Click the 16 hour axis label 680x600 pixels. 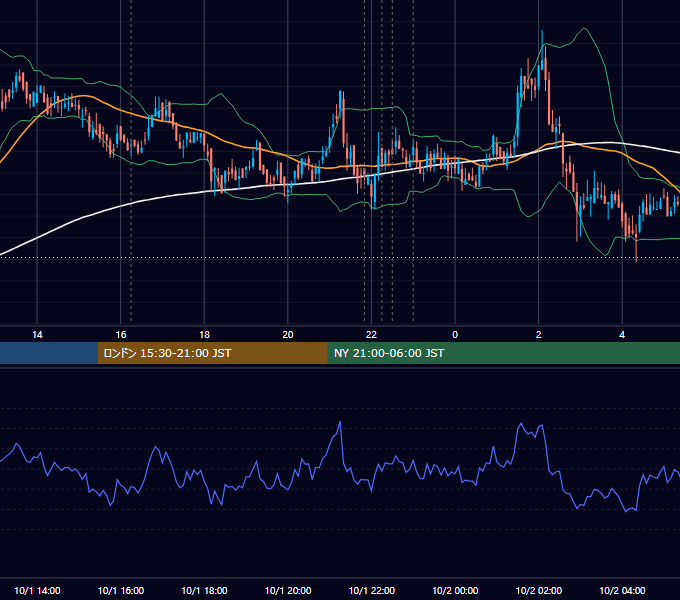pos(121,335)
